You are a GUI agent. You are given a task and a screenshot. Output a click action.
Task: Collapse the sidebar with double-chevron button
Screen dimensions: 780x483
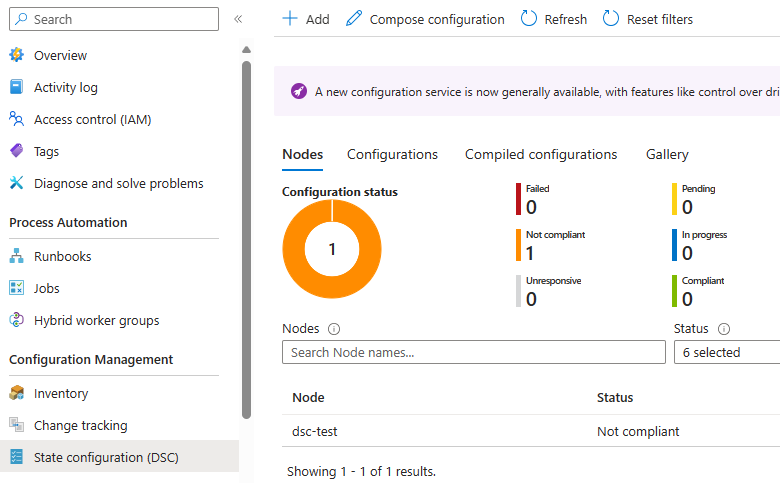(x=238, y=19)
